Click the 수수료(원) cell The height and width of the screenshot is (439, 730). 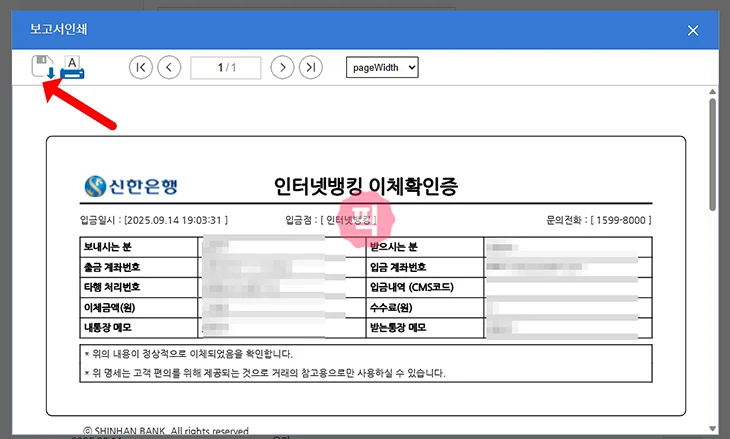425,308
